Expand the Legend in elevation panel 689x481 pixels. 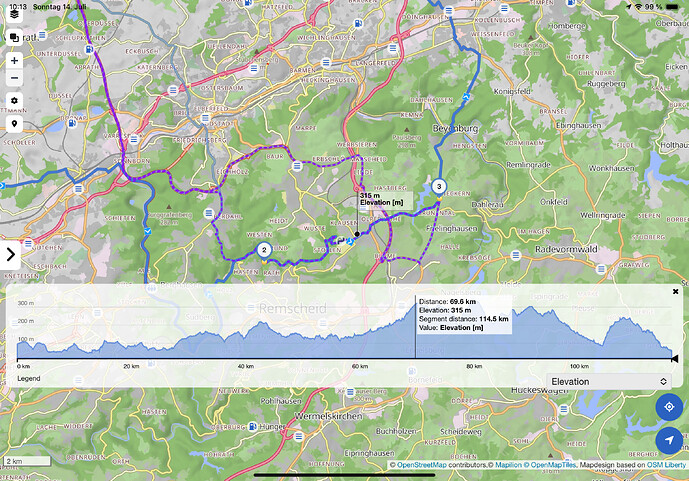coord(29,378)
